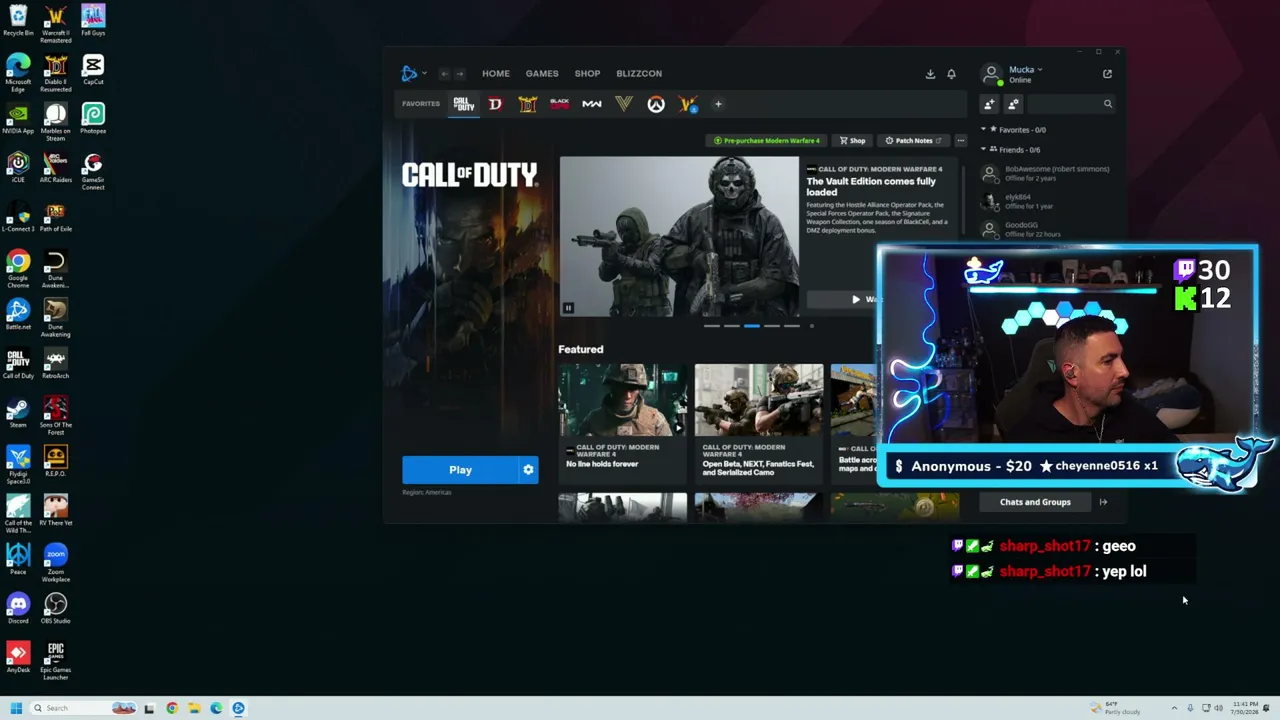1280x720 pixels.
Task: Select the Call of Duty favorites icon
Action: [463, 104]
